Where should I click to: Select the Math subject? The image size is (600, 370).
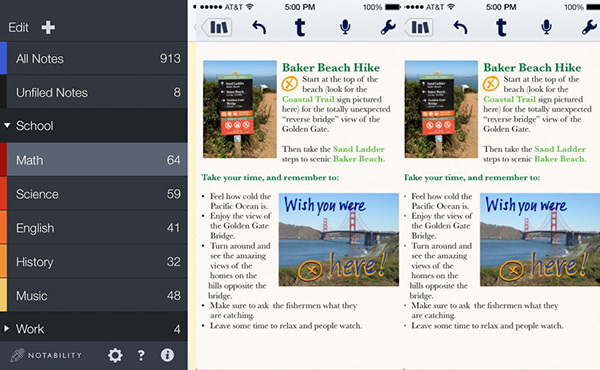pyautogui.click(x=94, y=160)
